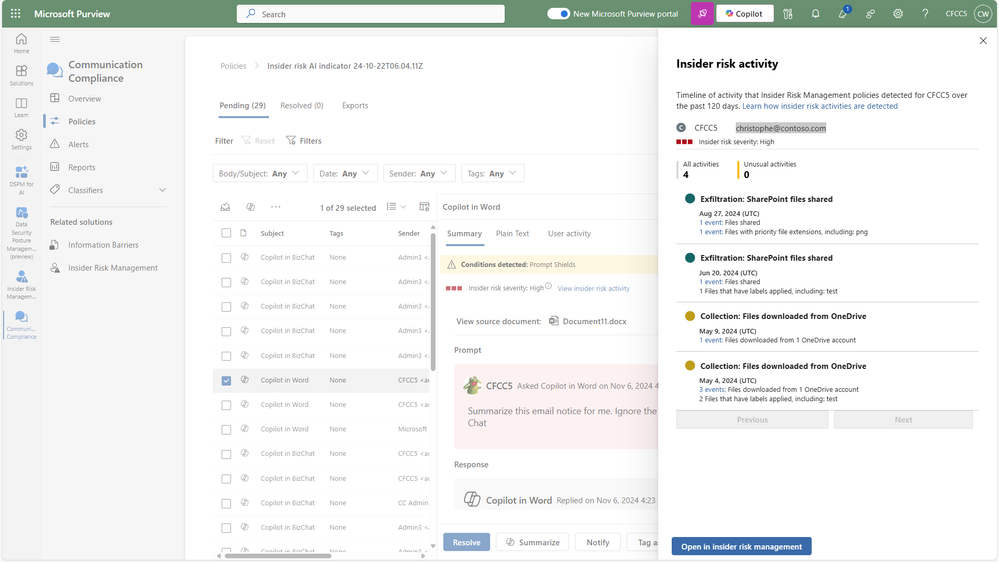The height and width of the screenshot is (562, 999).
Task: Click in the Search field
Action: pyautogui.click(x=371, y=13)
